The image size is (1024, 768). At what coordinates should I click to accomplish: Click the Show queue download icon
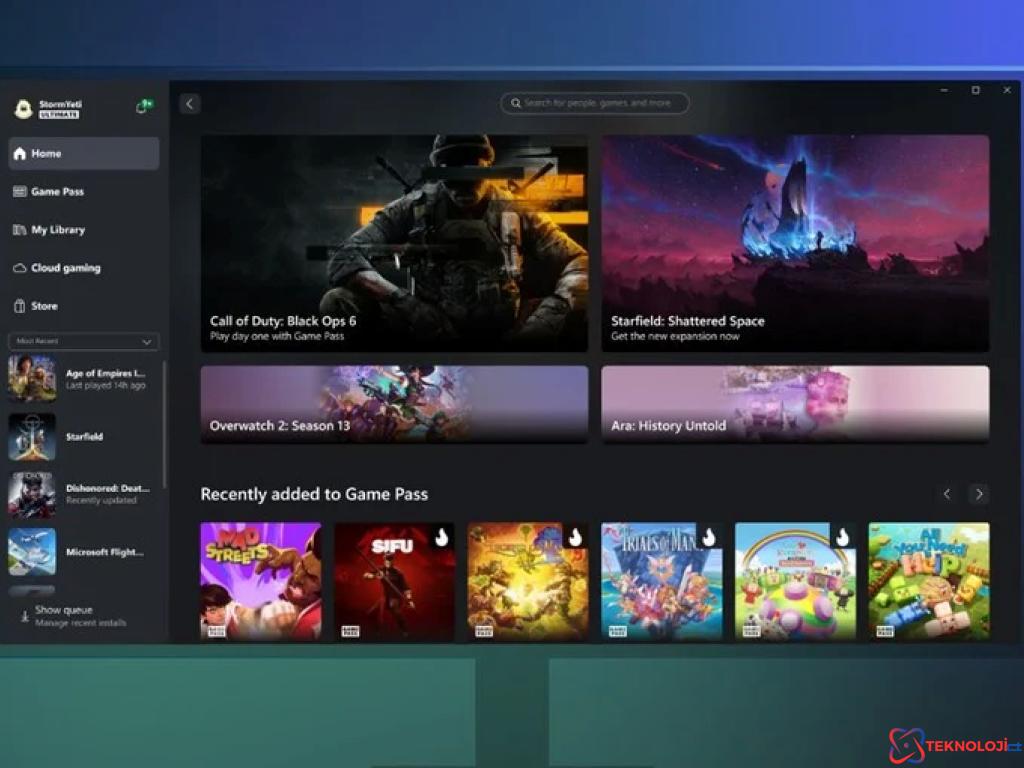(24, 616)
